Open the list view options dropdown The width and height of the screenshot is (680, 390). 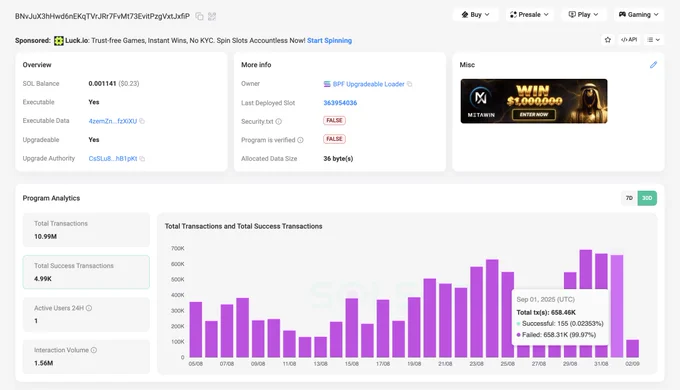pos(654,40)
